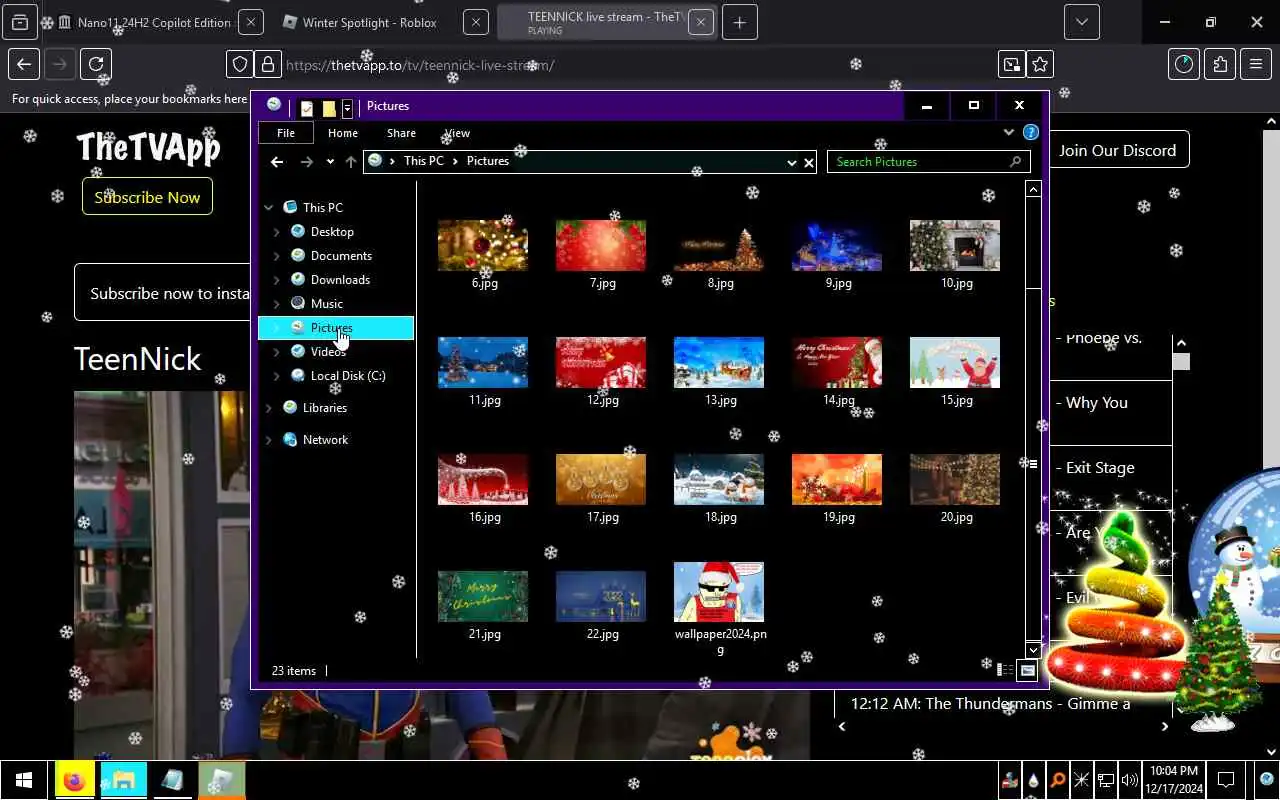
Task: Go back in Firefox browser
Action: pyautogui.click(x=24, y=64)
